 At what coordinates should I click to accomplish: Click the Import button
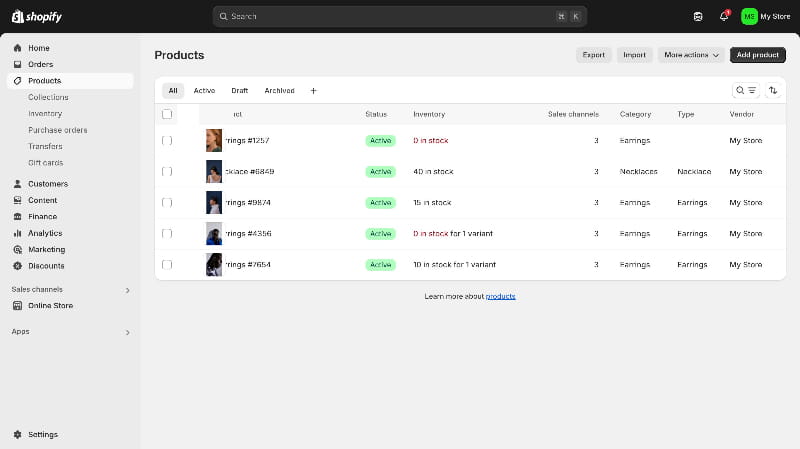(x=634, y=55)
